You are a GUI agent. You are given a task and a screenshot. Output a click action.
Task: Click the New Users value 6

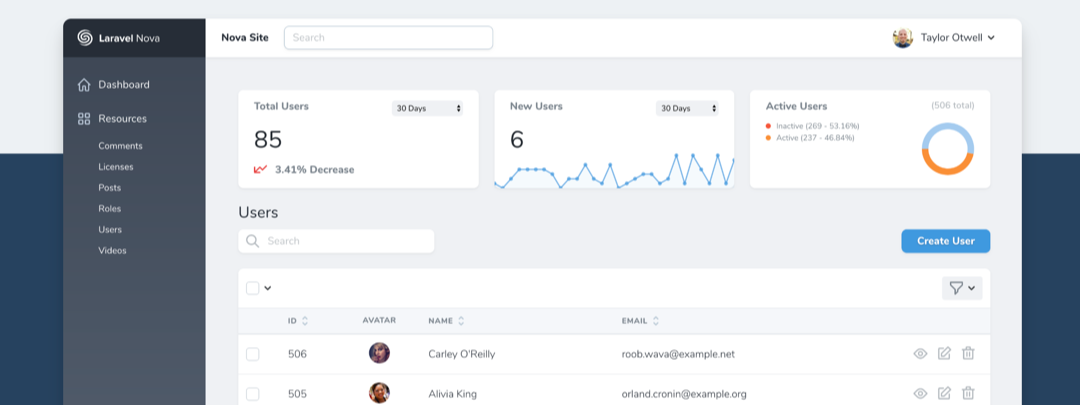pos(517,140)
